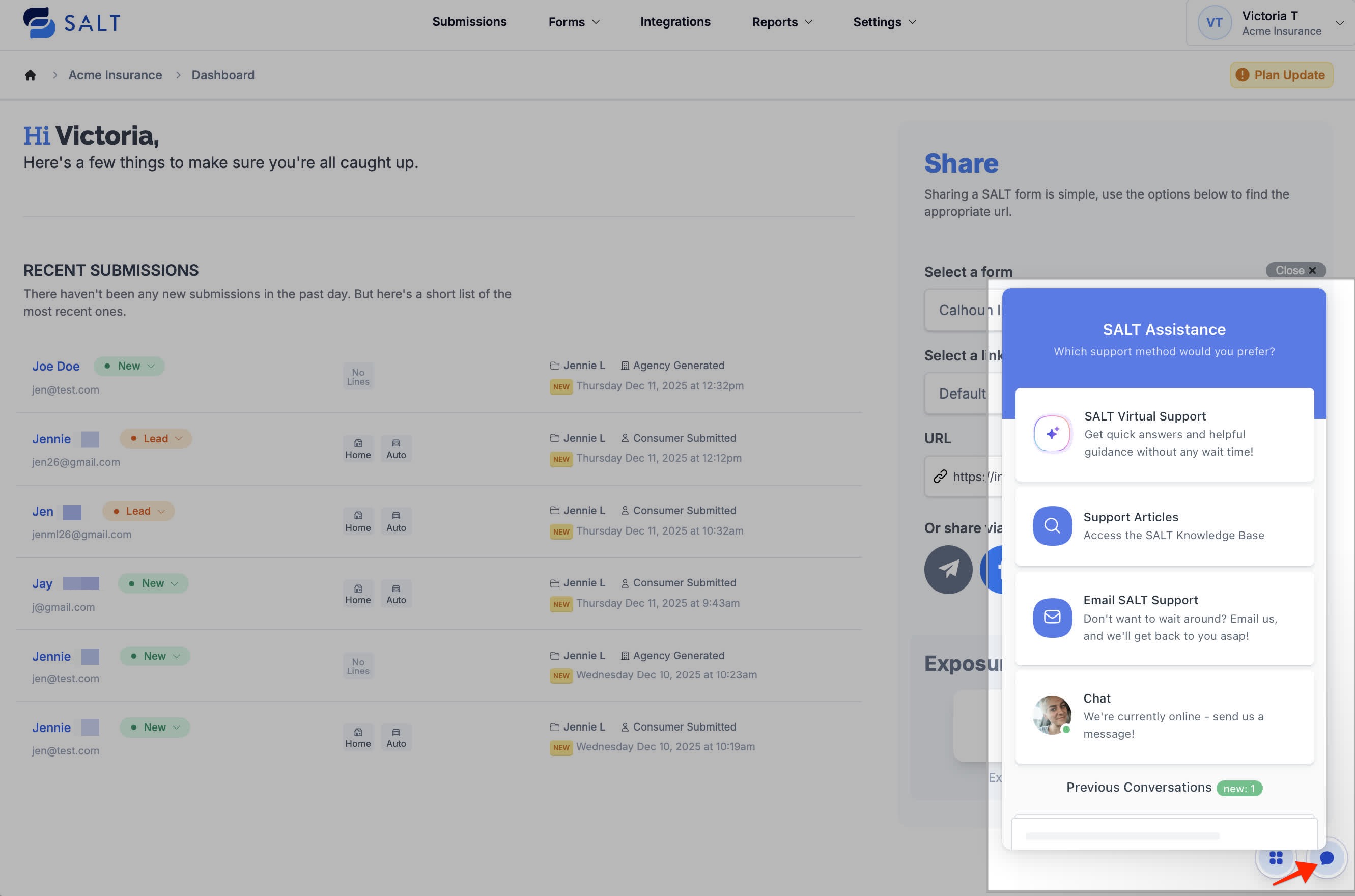Select the SALT Virtual Support sparkle icon

click(x=1052, y=433)
